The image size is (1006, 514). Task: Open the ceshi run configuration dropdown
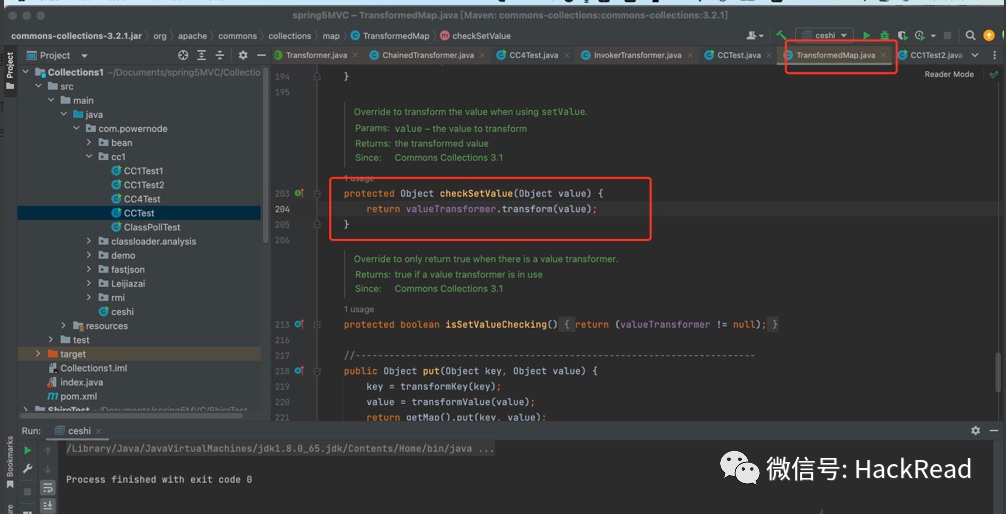point(824,36)
